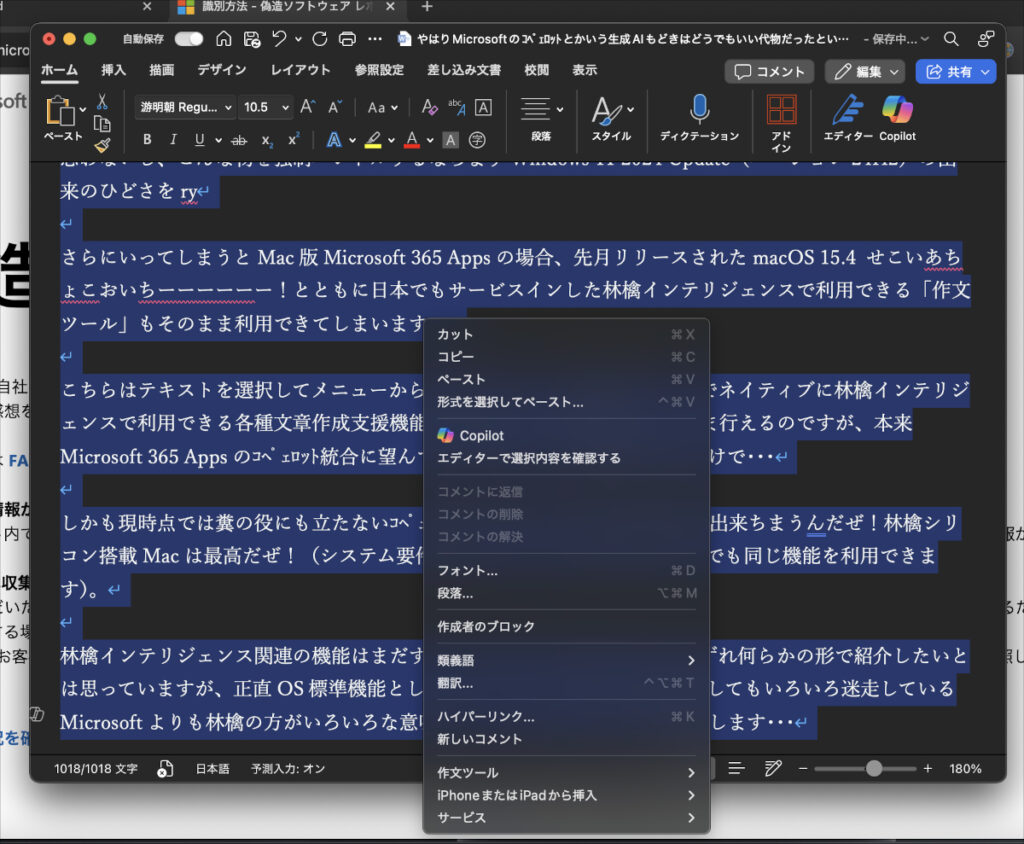Click the Cut scissors icon

(x=103, y=101)
